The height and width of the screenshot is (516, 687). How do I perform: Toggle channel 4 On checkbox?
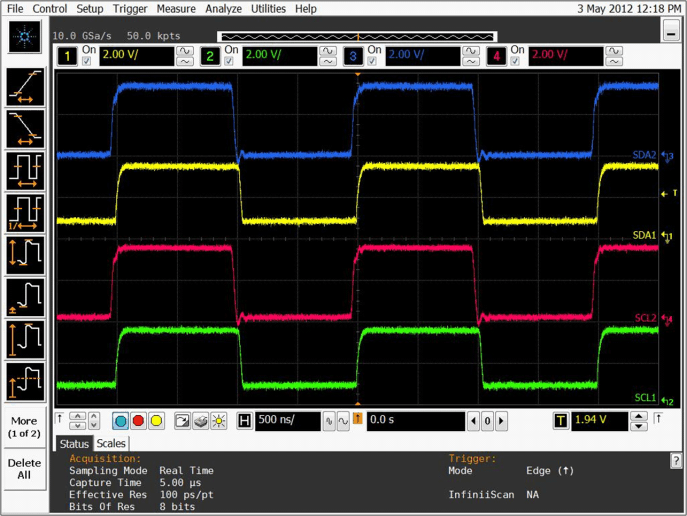tap(517, 61)
